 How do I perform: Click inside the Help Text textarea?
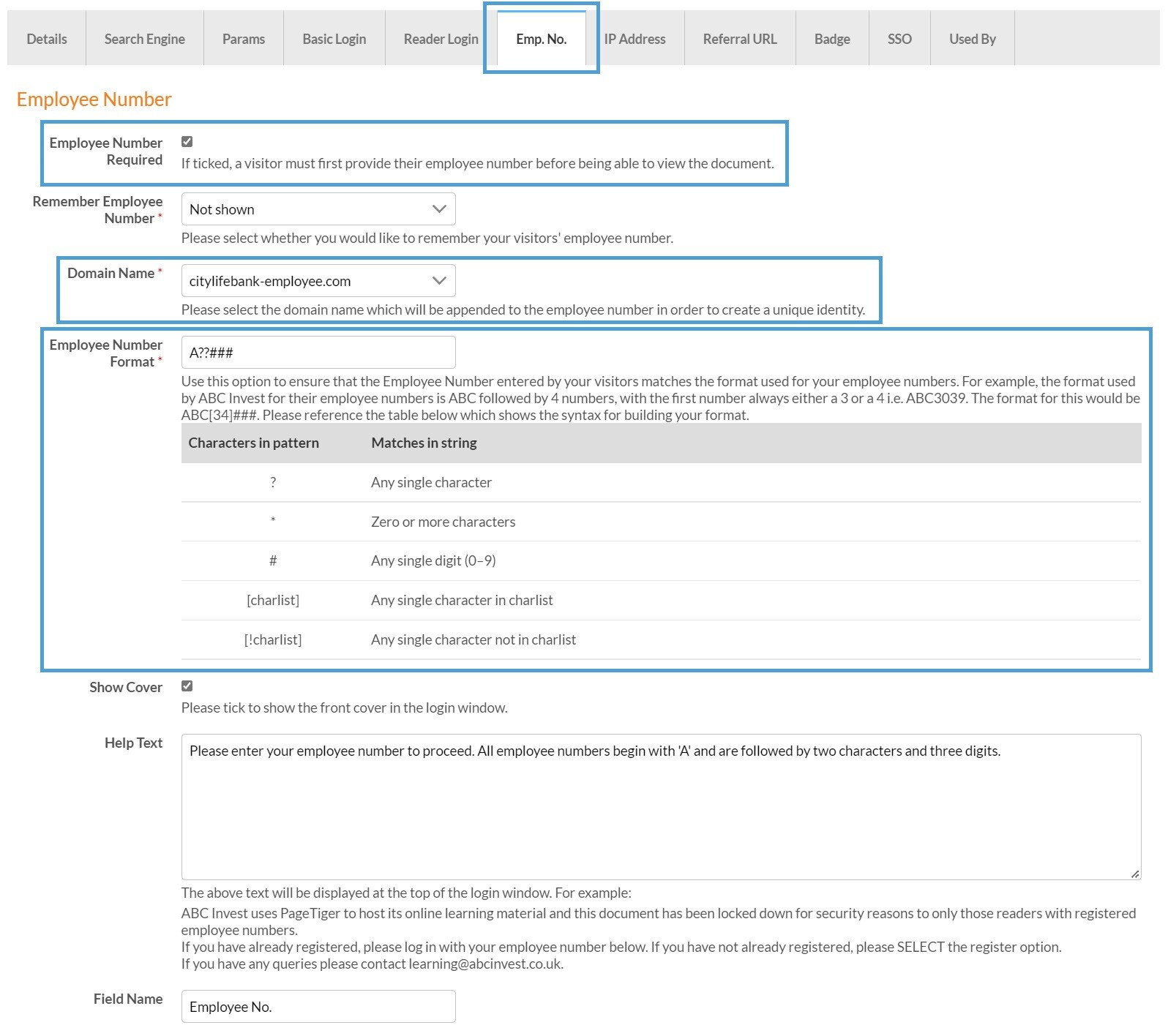pos(660,806)
